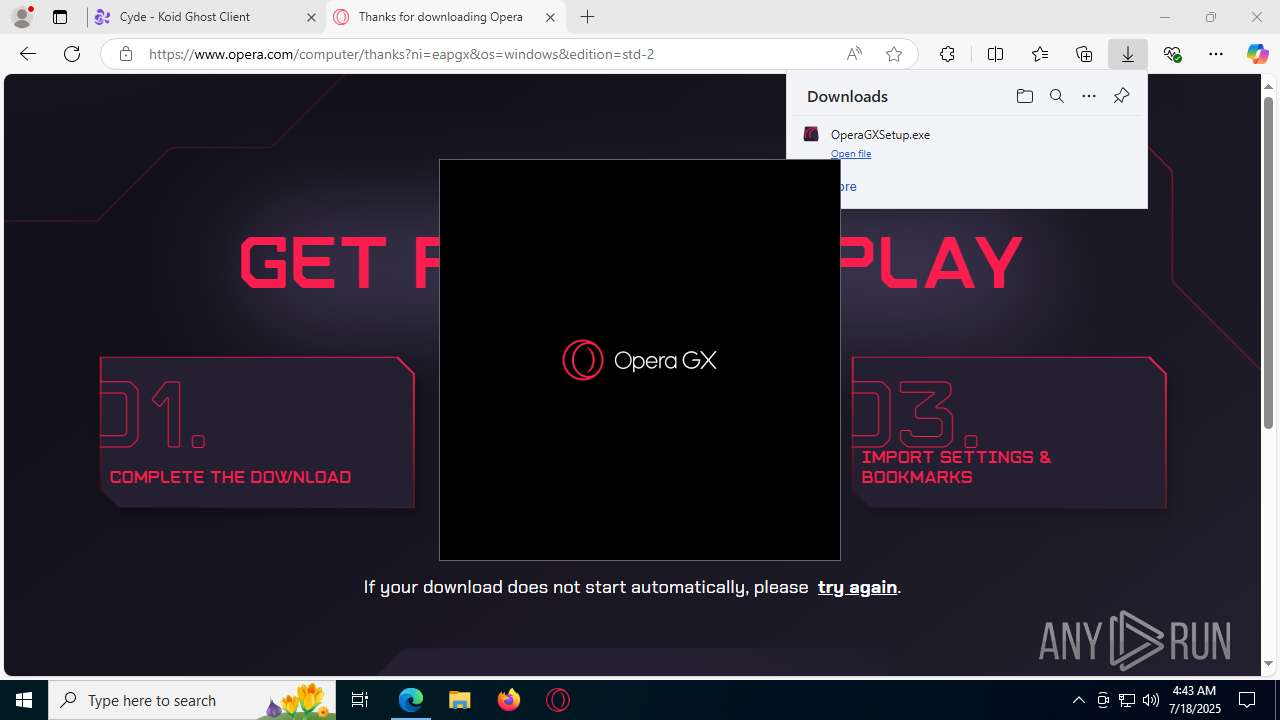
Task: Search downloads with magnifier icon
Action: pyautogui.click(x=1056, y=96)
